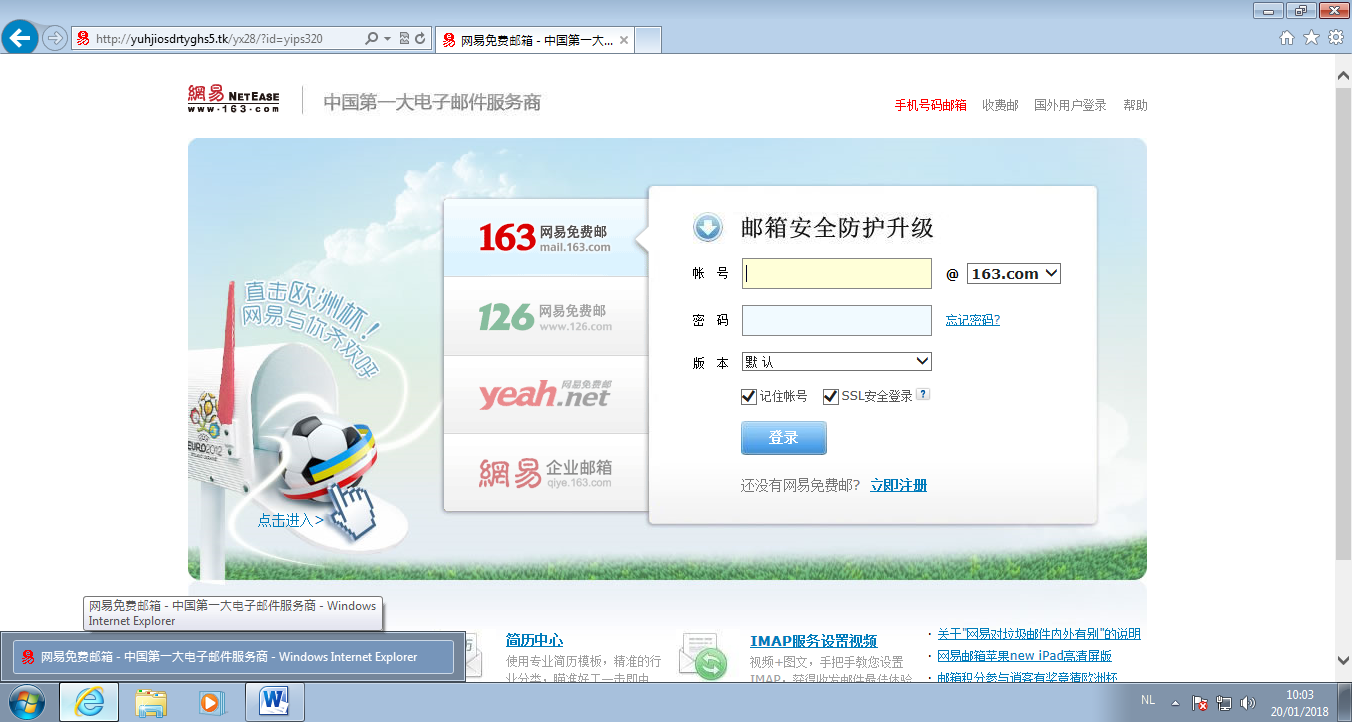Toggle the SSL安全登录 checkbox
Screen dimensions: 1352x722
[x=830, y=397]
